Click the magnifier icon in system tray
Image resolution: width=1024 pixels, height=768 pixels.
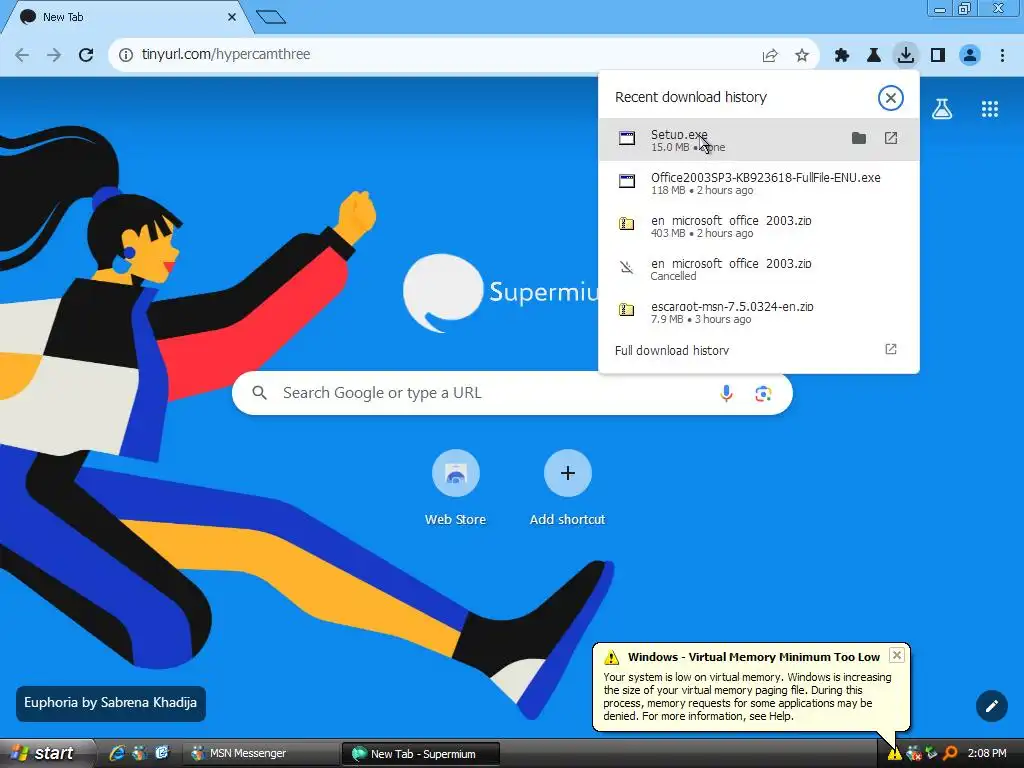tap(950, 754)
